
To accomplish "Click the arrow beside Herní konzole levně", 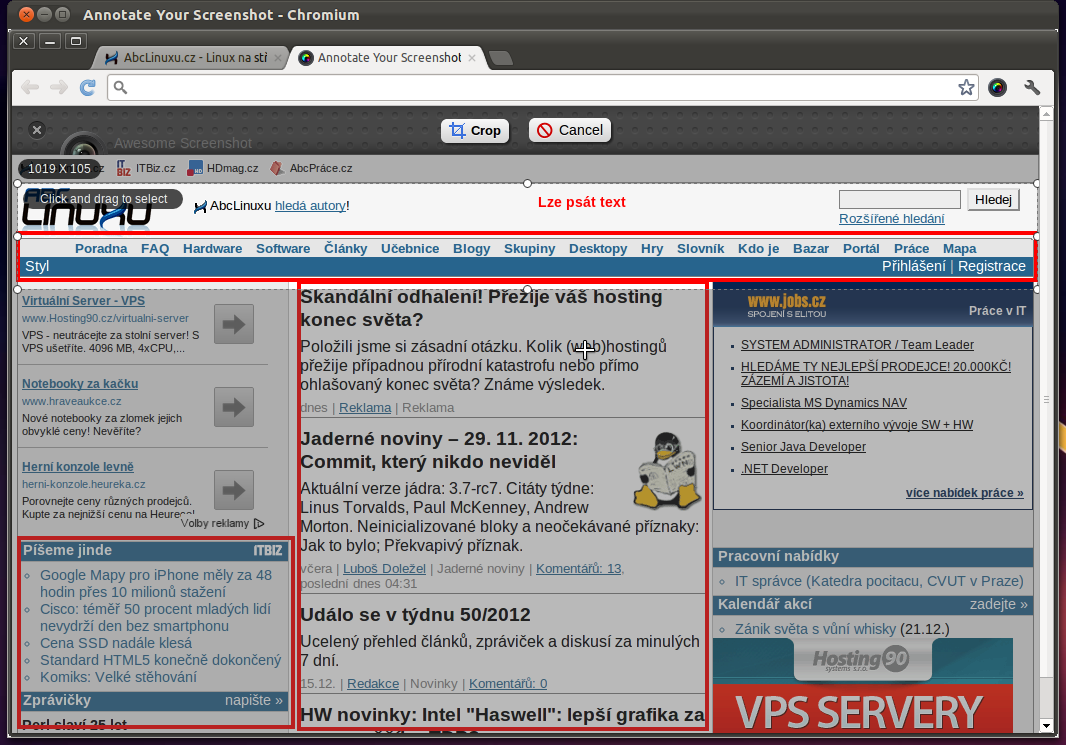I will pos(234,490).
